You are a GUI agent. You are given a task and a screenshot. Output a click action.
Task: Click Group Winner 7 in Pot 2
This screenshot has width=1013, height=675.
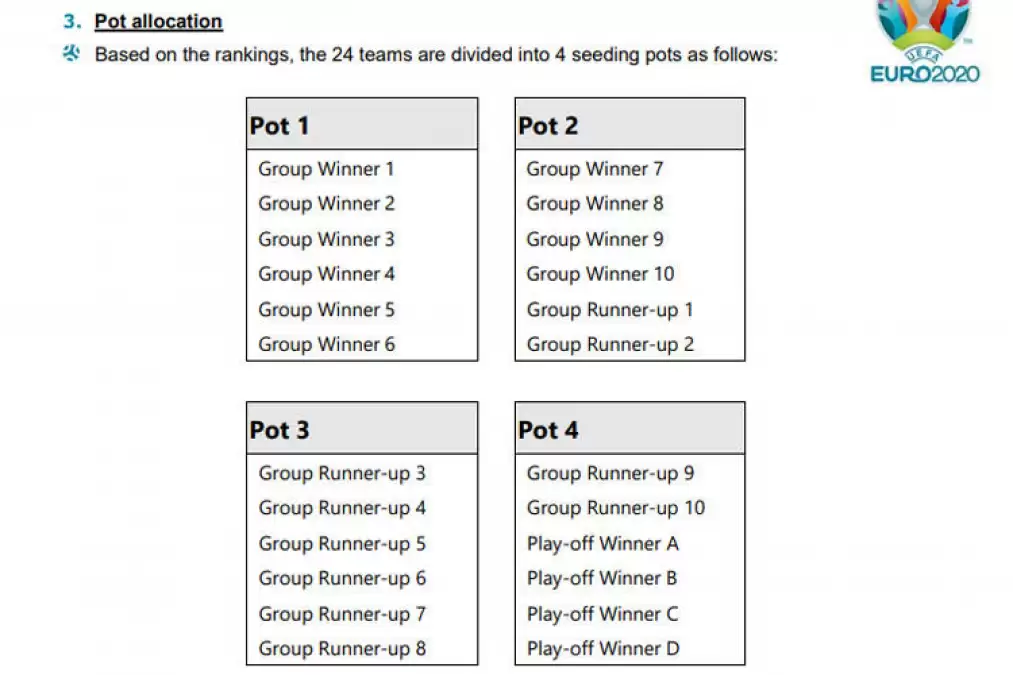pyautogui.click(x=594, y=169)
